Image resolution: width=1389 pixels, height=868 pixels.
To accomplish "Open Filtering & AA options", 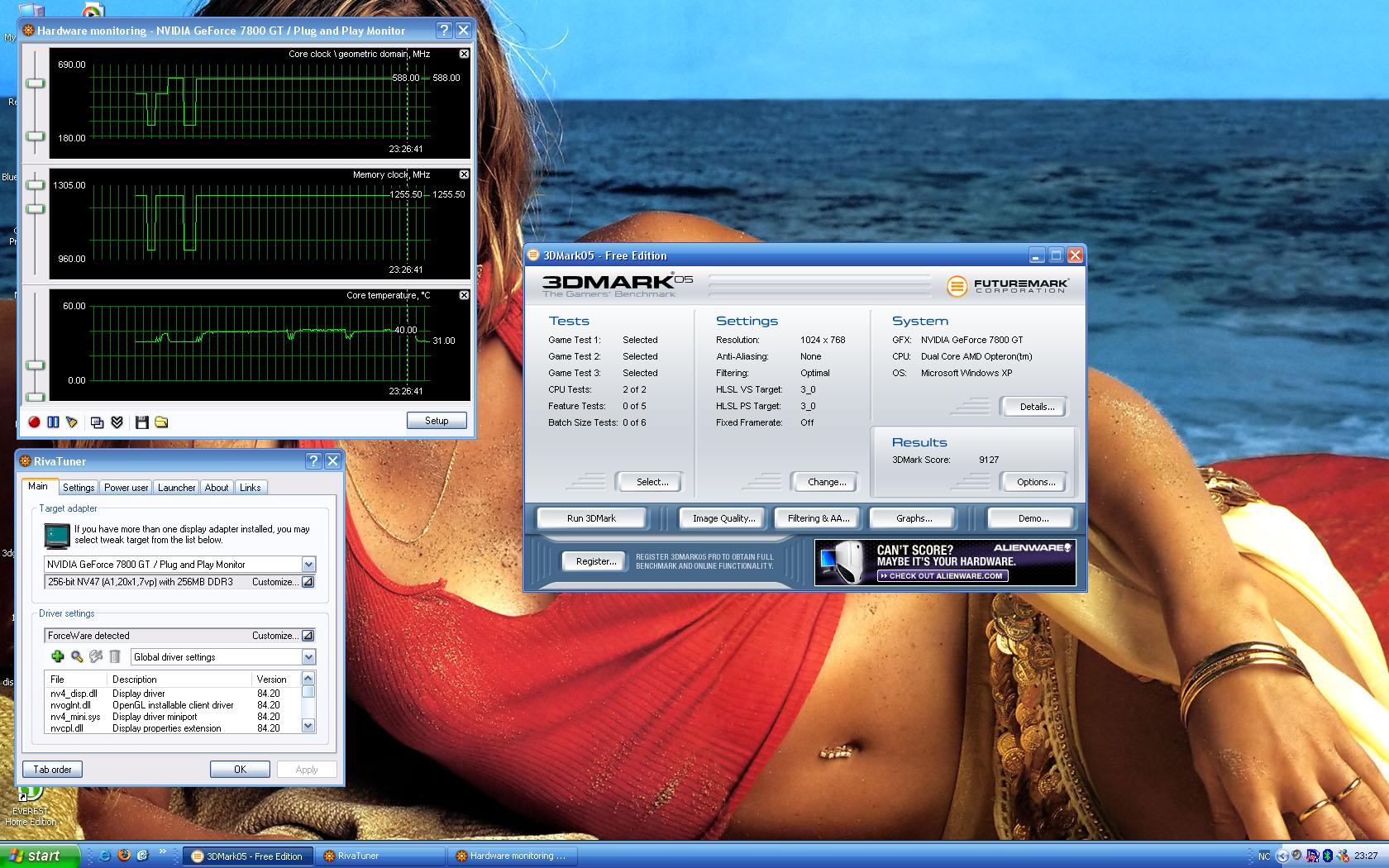I will coord(818,518).
